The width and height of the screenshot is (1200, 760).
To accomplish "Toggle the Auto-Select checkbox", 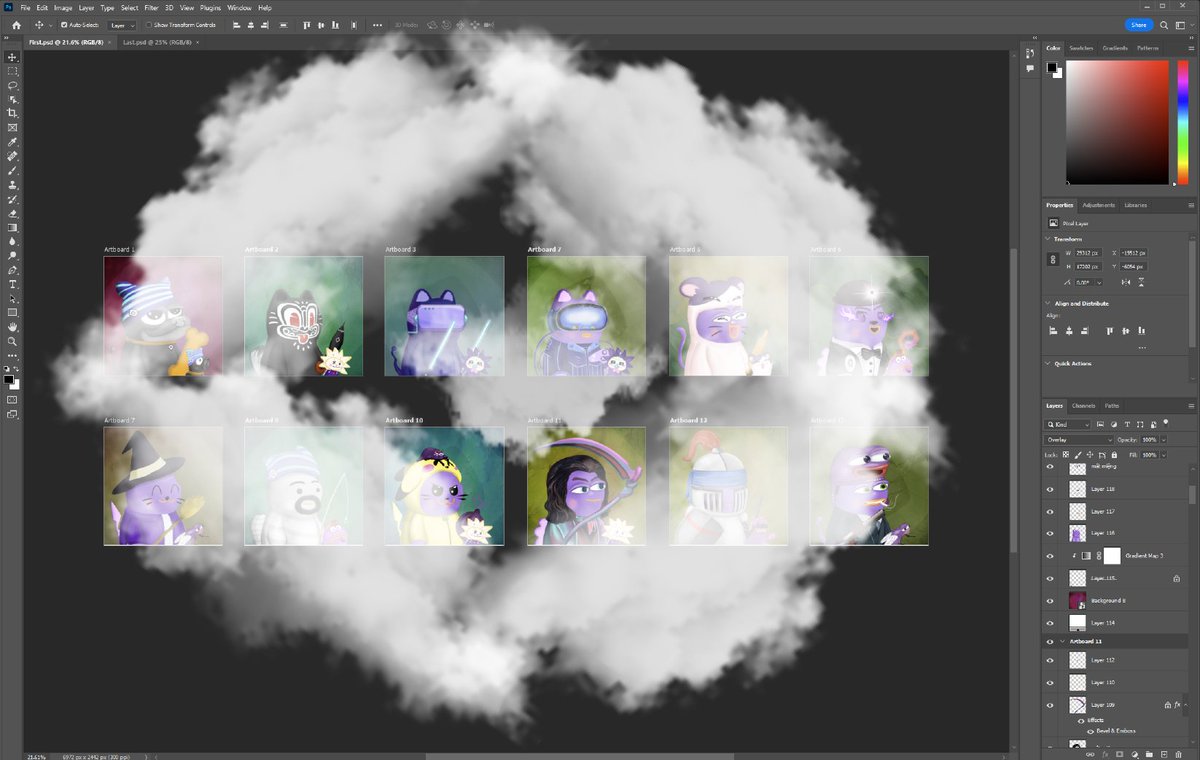I will [64, 24].
